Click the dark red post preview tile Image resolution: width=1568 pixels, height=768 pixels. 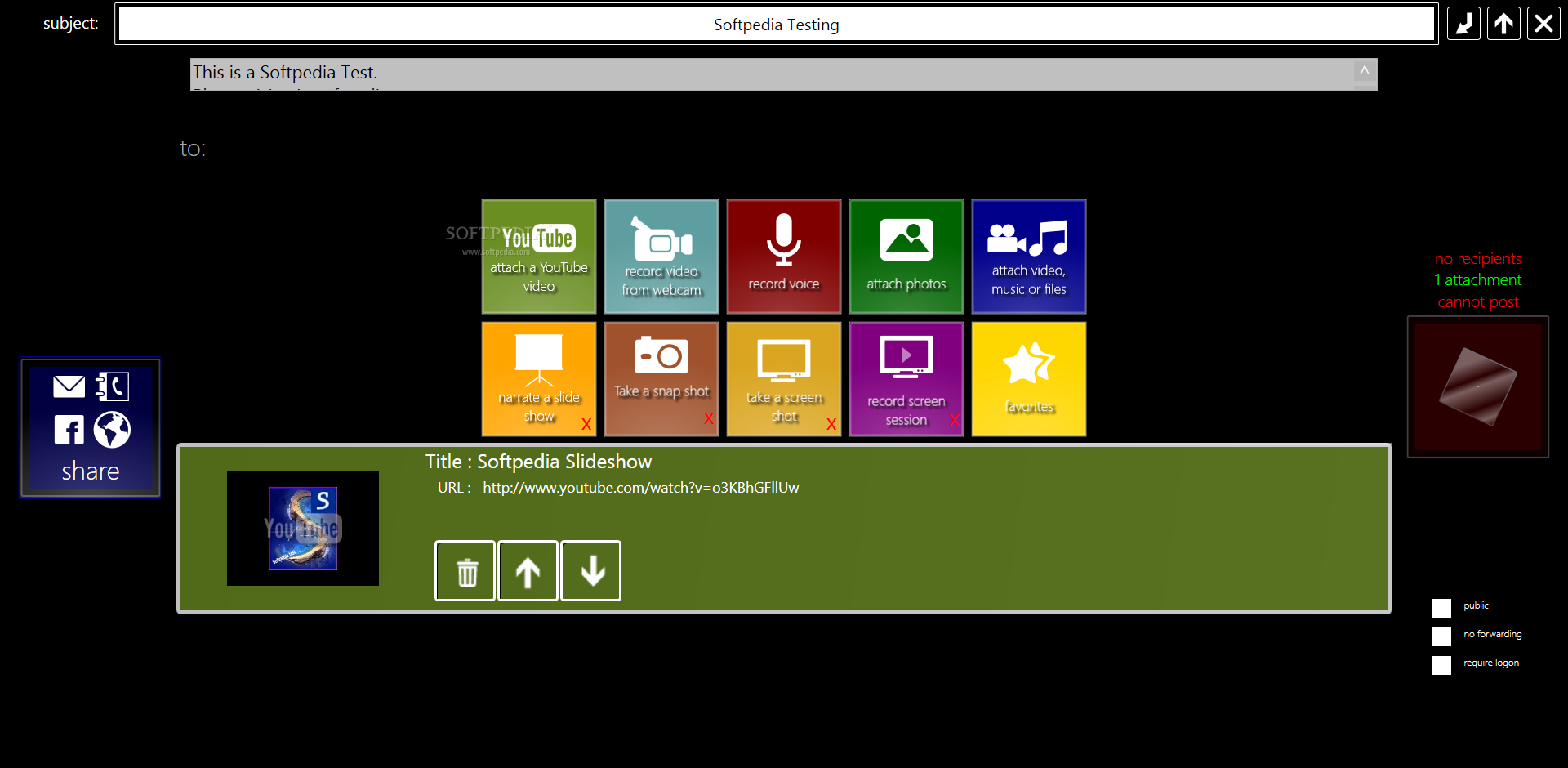(x=1478, y=386)
